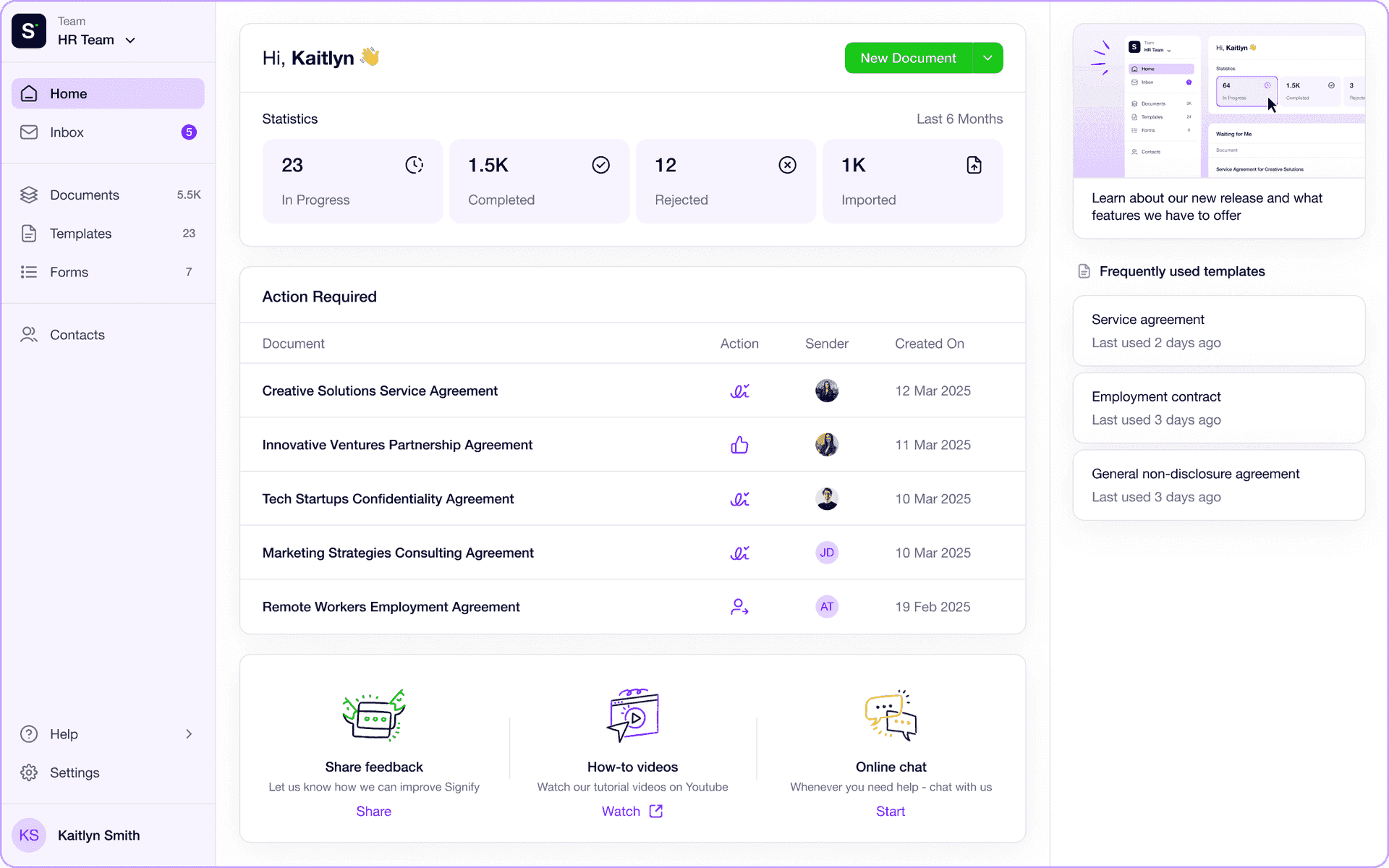Open Templates in the sidebar
Screen dimensions: 1389x868
(x=108, y=234)
